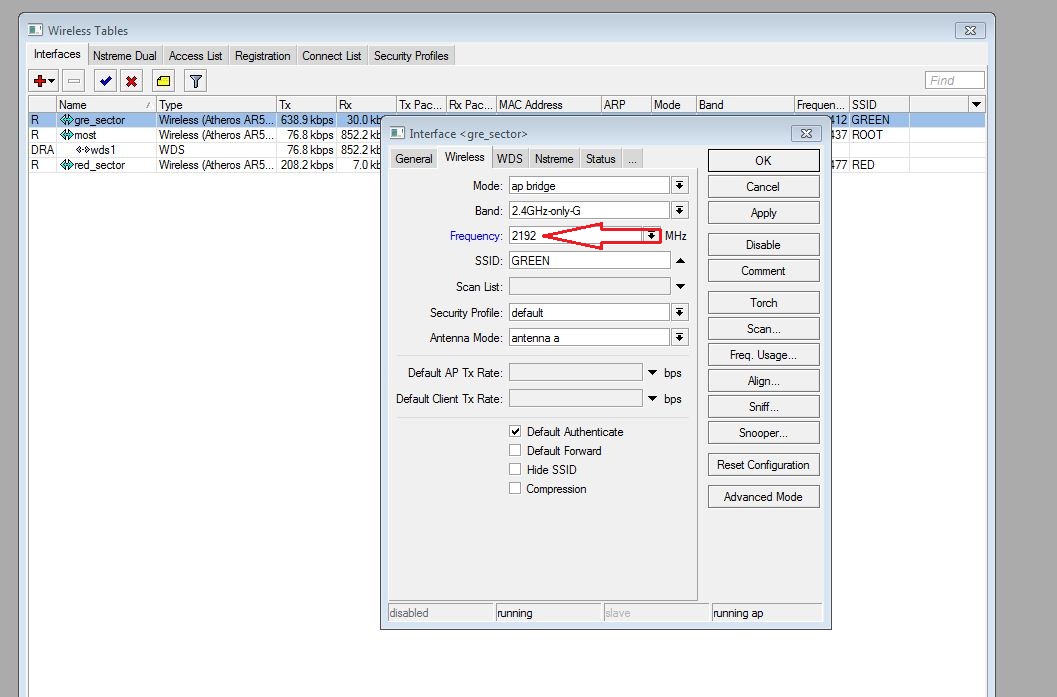Click the red X Disable icon
The image size is (1057, 697).
[131, 81]
